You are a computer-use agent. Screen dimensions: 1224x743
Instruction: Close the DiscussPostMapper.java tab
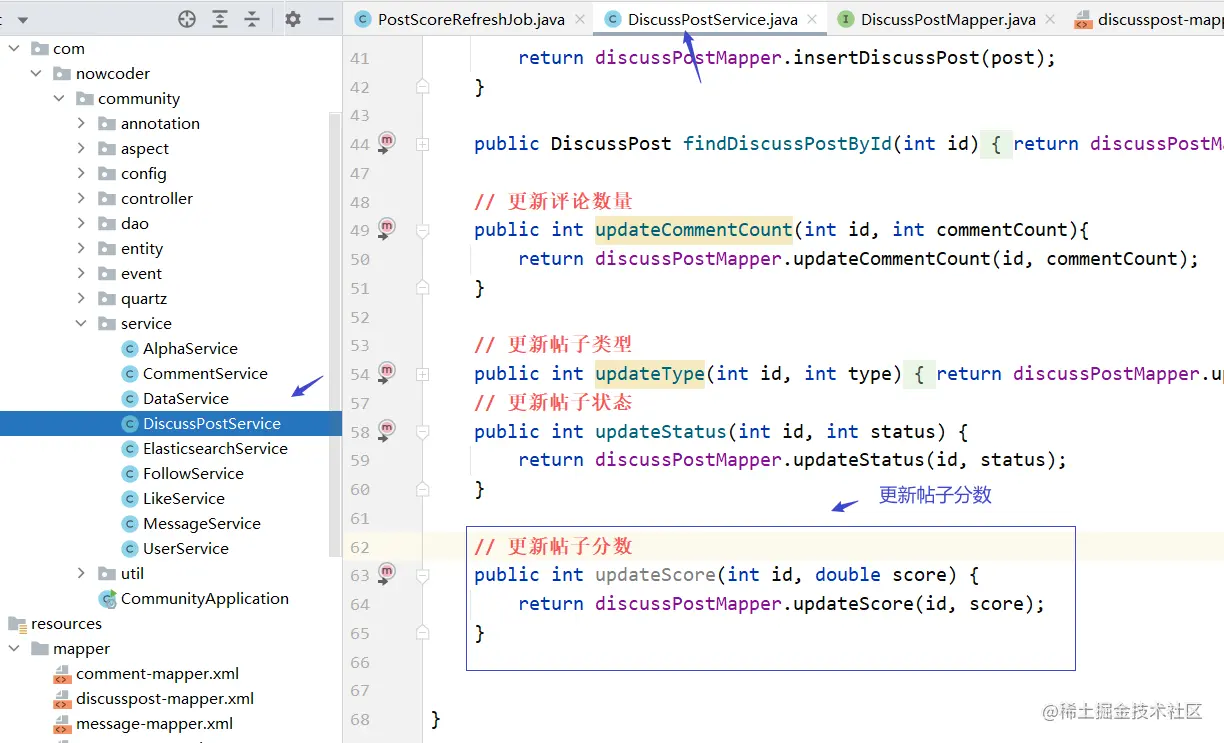pos(1050,19)
